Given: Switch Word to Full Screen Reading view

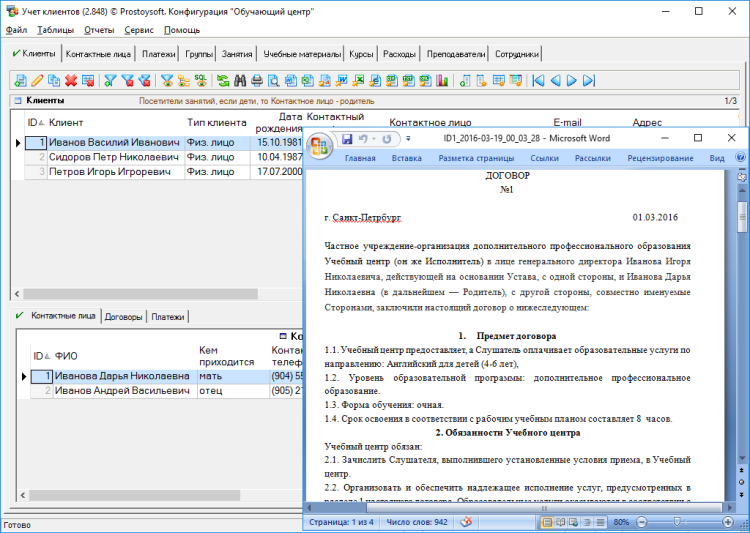Looking at the screenshot, I should click(561, 522).
